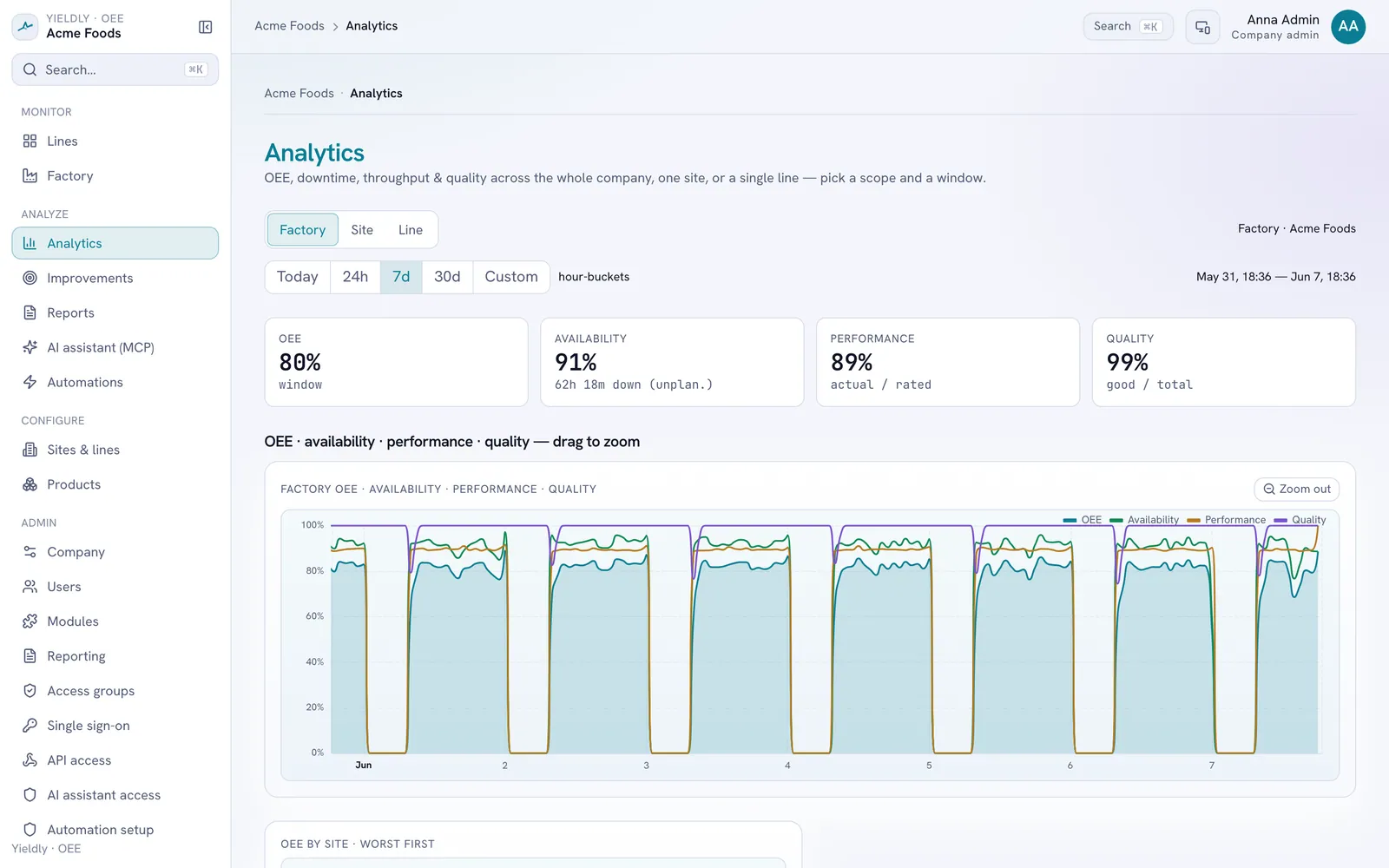The image size is (1389, 868).
Task: Click the magnifier icon on Zoom out
Action: [1269, 490]
